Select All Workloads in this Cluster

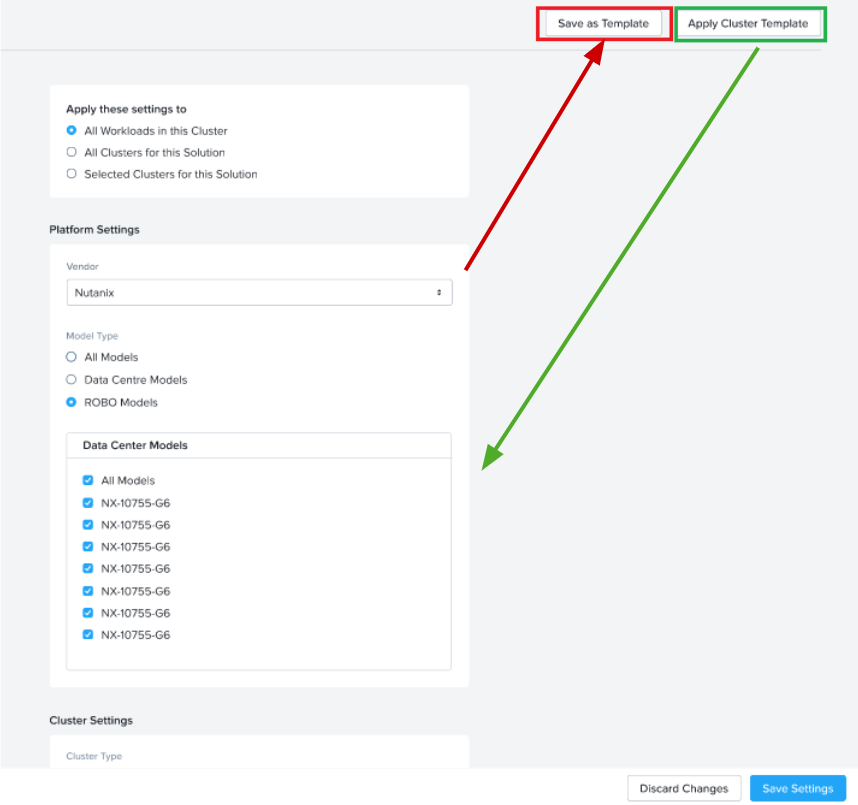coord(72,130)
